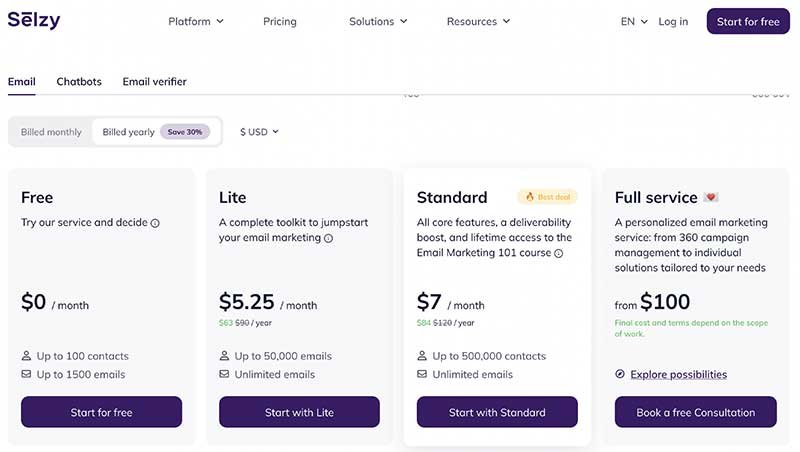Select the Billed yearly option
Image resolution: width=800 pixels, height=452 pixels.
[x=128, y=132]
